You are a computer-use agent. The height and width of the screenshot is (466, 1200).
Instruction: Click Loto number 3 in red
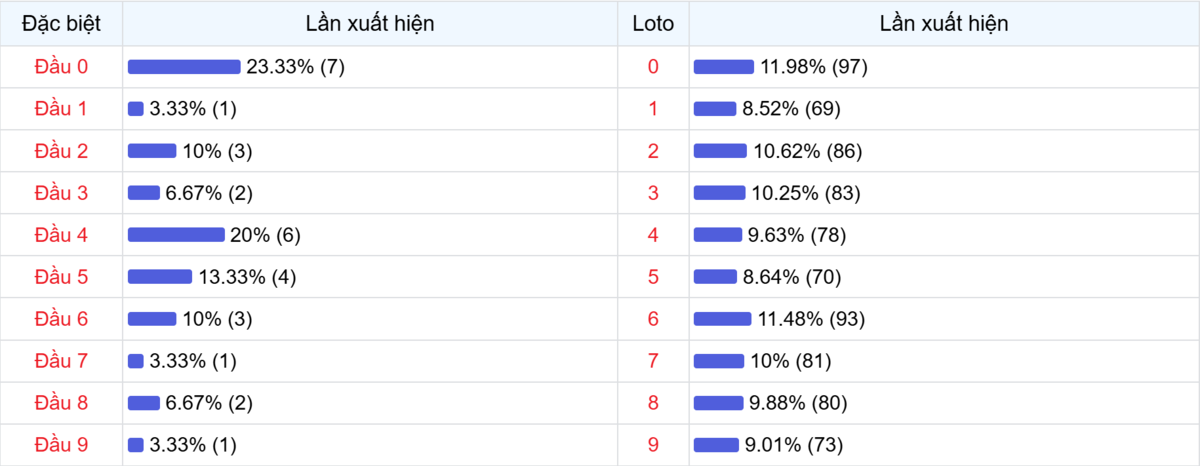tap(653, 193)
